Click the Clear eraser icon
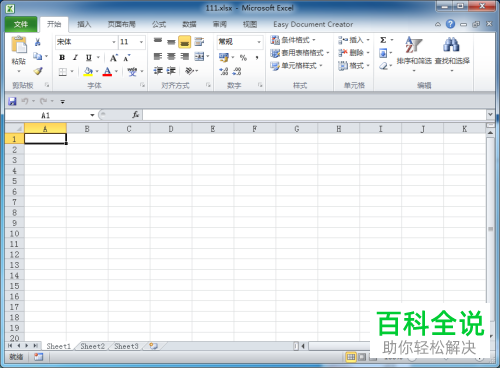Image resolution: width=500 pixels, height=368 pixels. coord(383,66)
